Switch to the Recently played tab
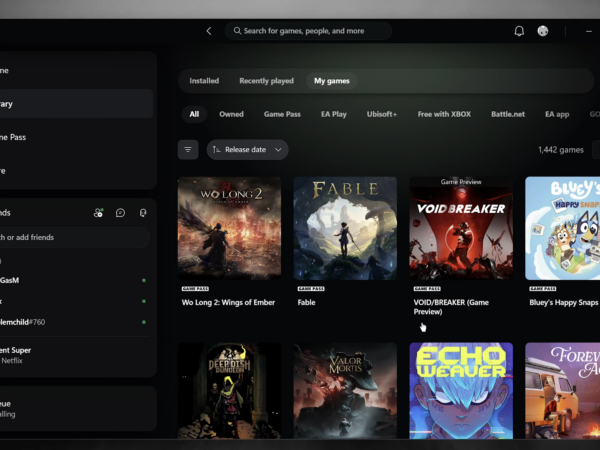Viewport: 600px width, 450px height. pos(266,81)
